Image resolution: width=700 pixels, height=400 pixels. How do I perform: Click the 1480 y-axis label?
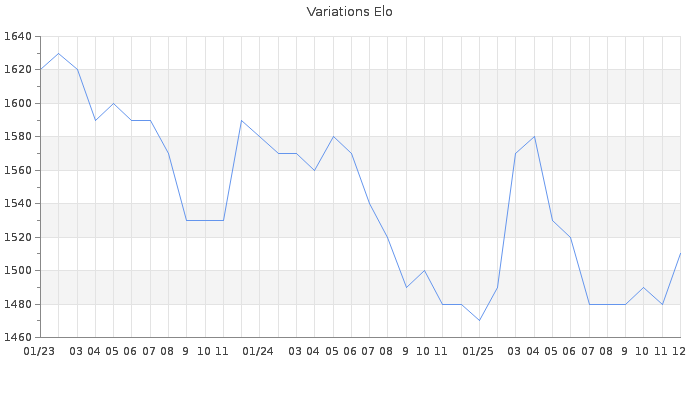[17, 304]
